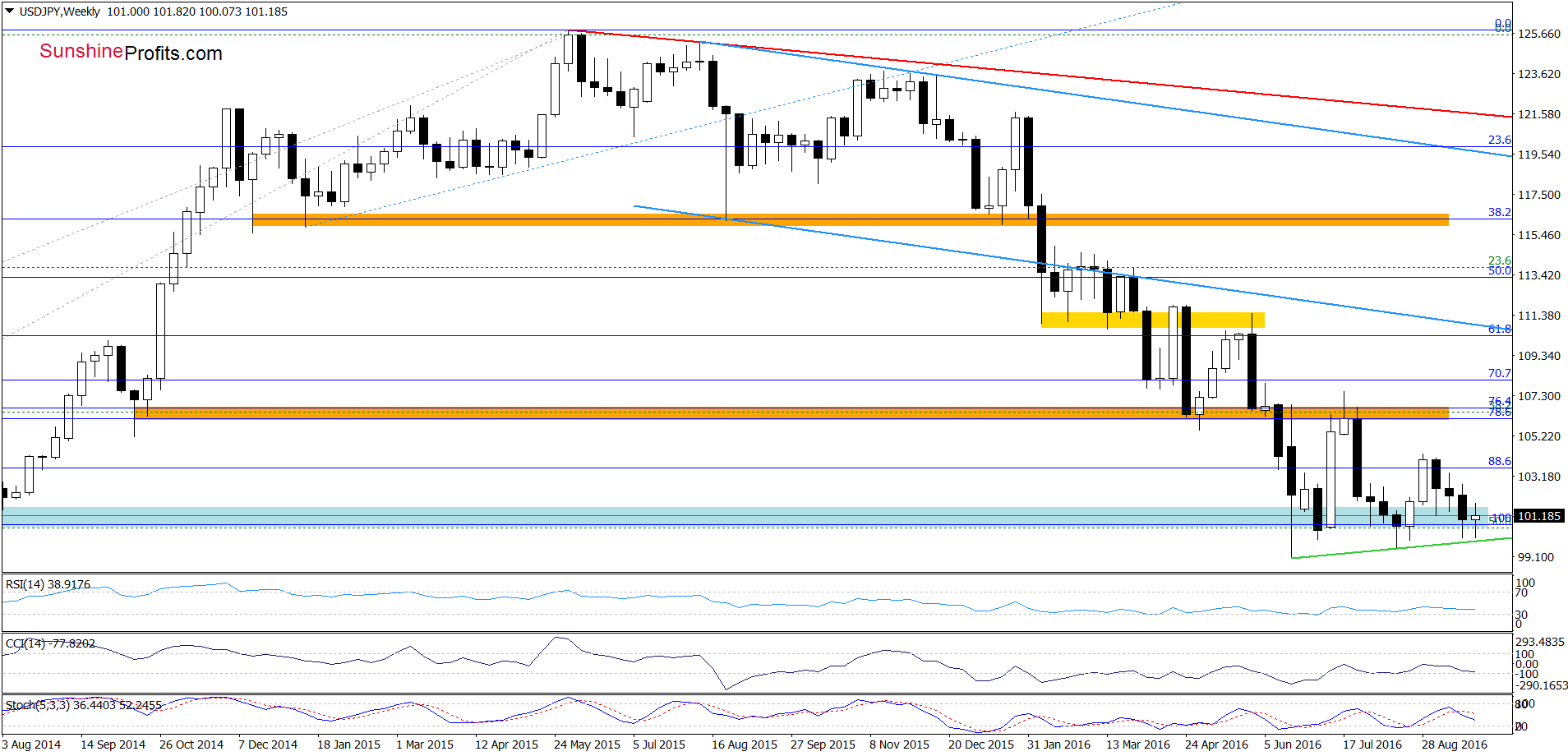Viewport: 1568px width, 756px height.
Task: Click the 38.2 Fibonacci level label
Action: (x=1499, y=212)
